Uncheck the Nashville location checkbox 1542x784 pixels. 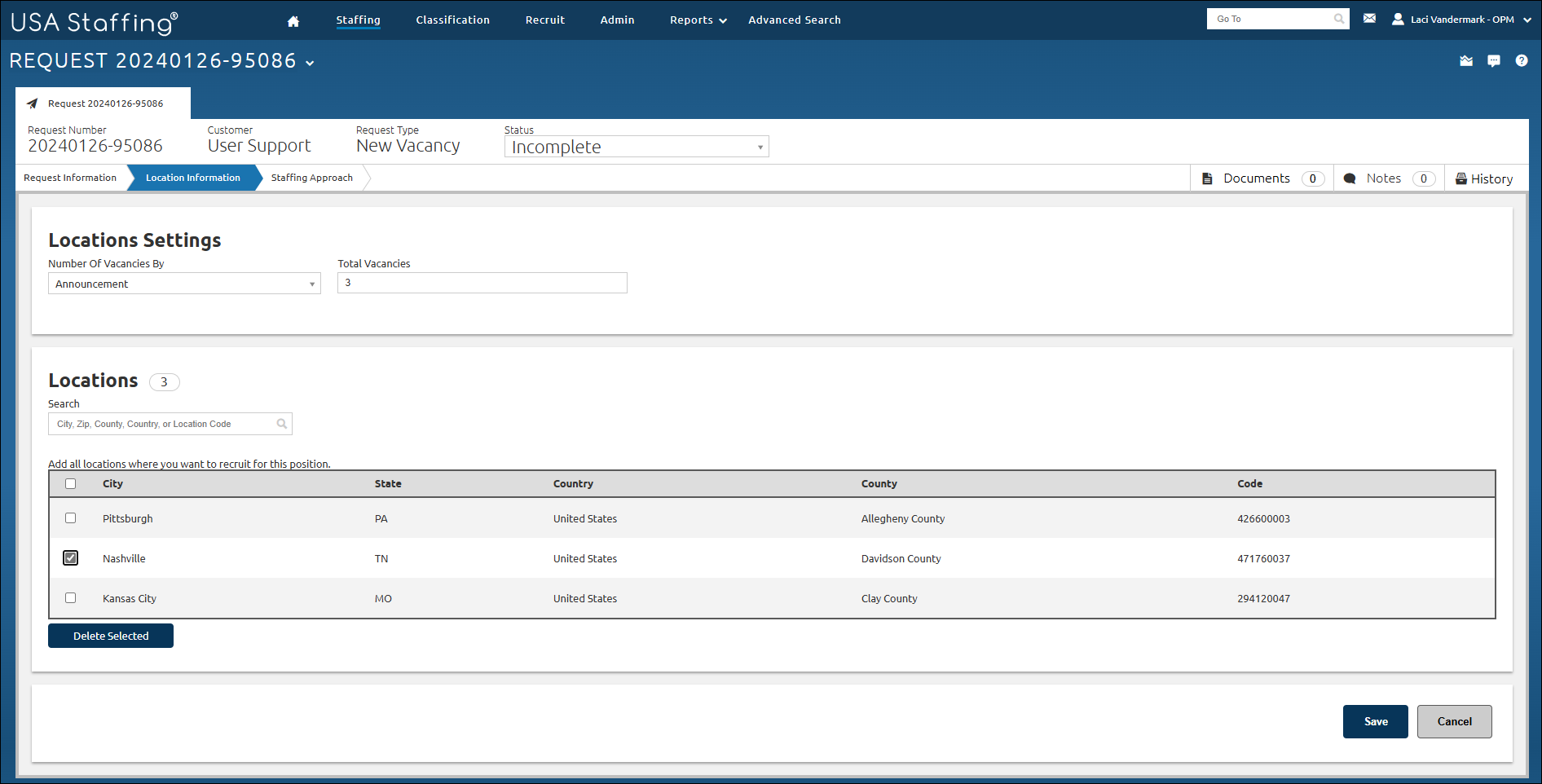[71, 558]
